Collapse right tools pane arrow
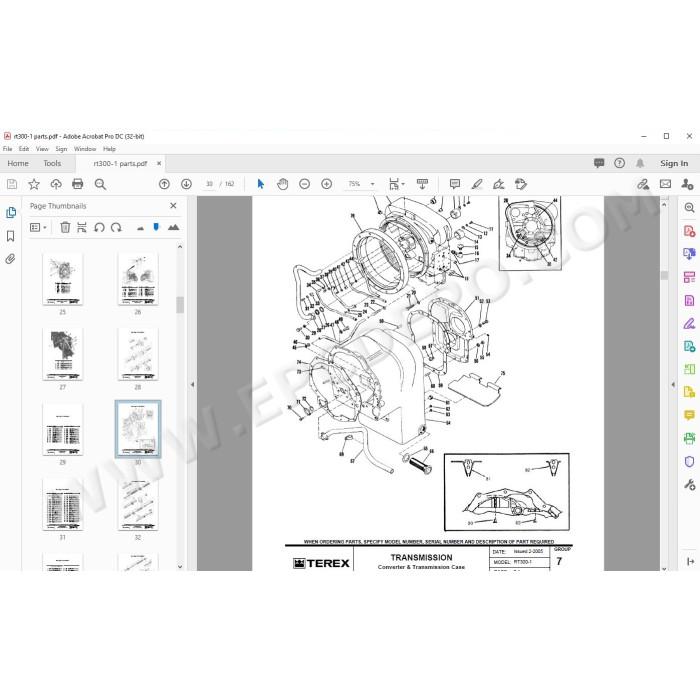This screenshot has width=700, height=700. 673,384
